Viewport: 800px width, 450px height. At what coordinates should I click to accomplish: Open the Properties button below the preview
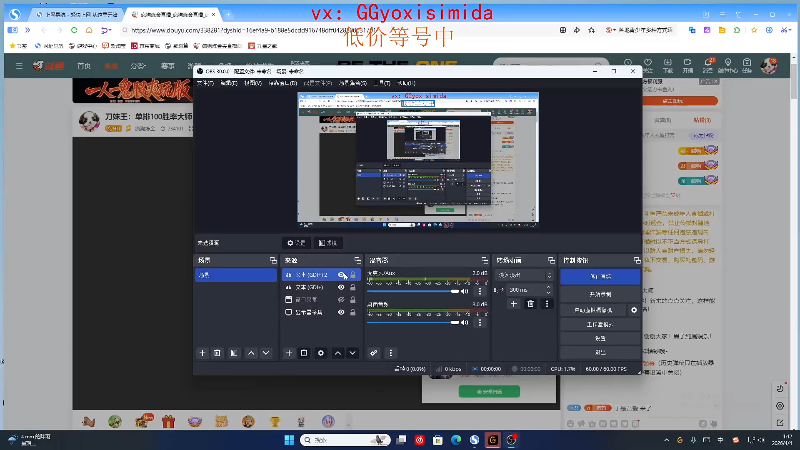pos(296,243)
